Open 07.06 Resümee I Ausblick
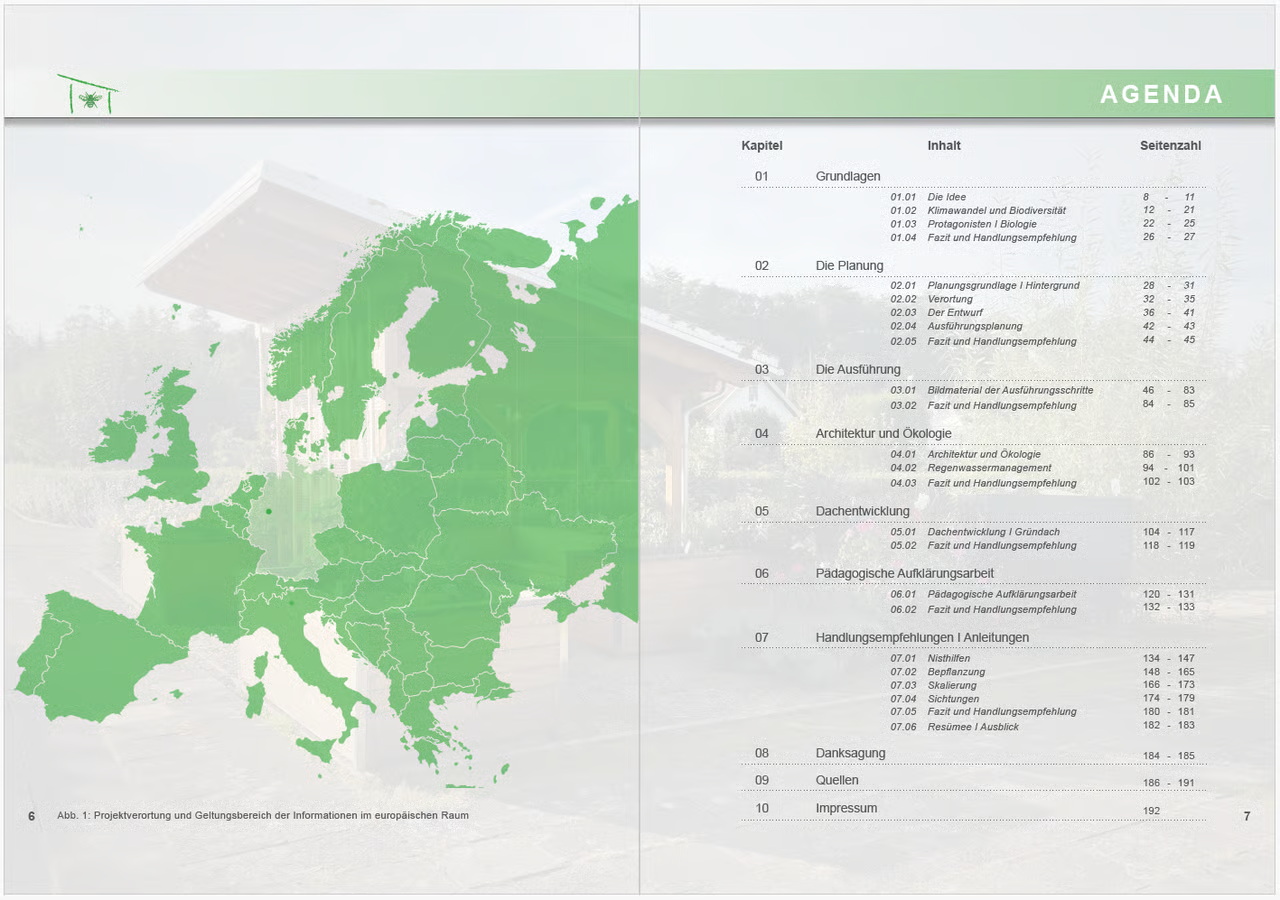Screen dimensions: 1280x900 tap(972, 727)
